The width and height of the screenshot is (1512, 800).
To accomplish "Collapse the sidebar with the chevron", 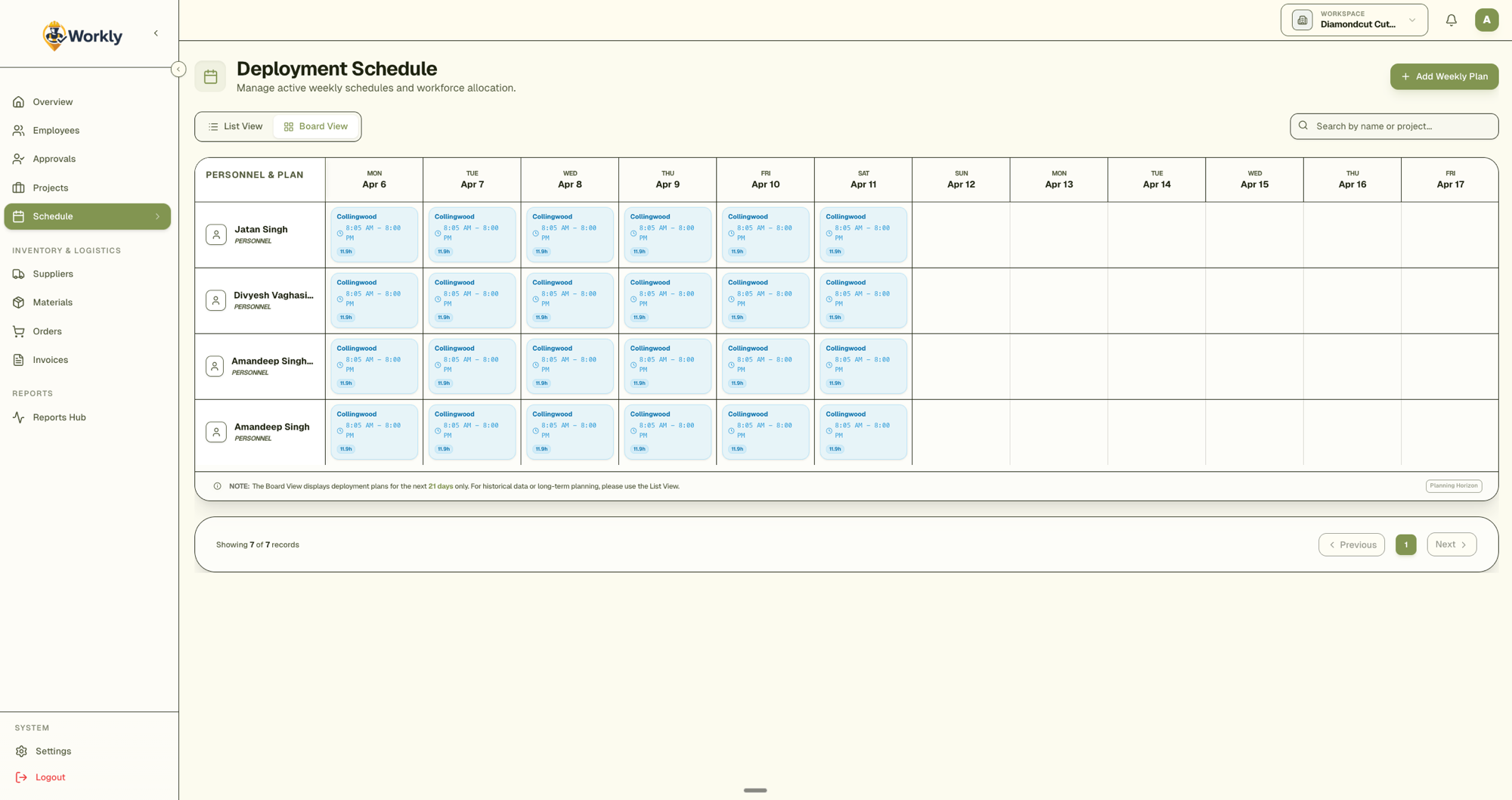I will (156, 33).
